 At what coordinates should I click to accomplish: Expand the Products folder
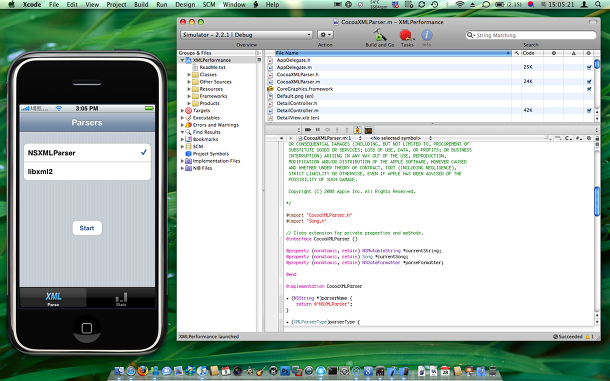[x=189, y=104]
